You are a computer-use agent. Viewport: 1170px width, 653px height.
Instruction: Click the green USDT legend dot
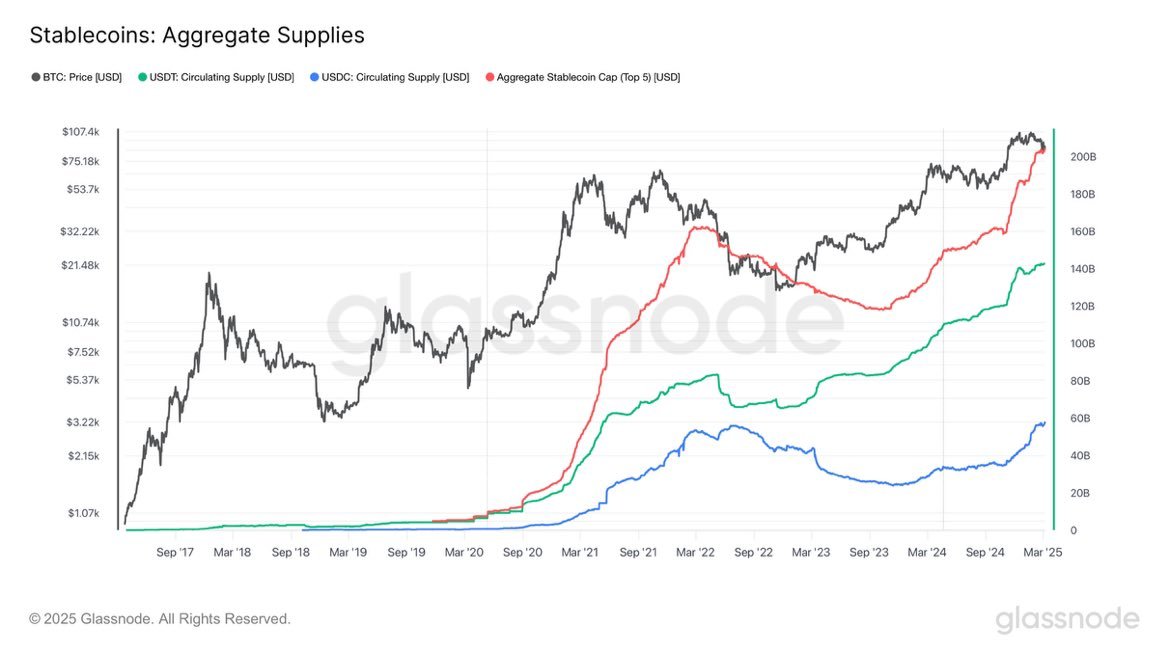coord(143,77)
